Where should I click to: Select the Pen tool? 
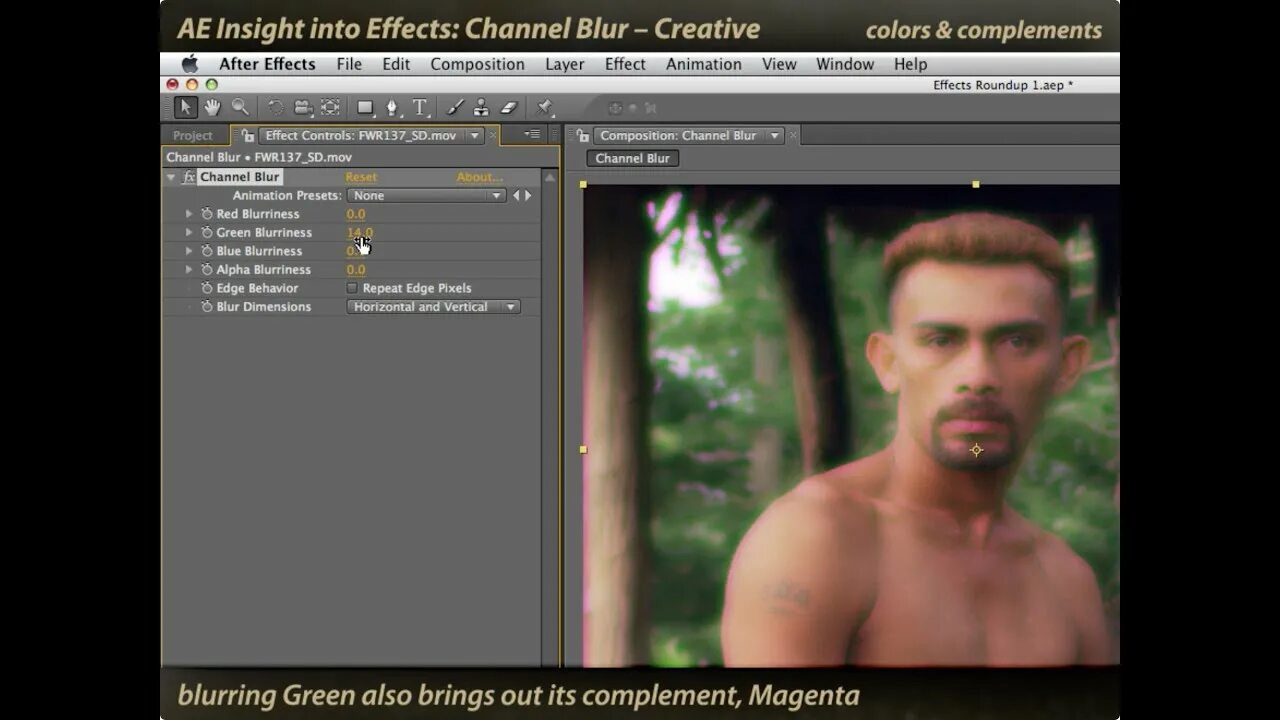point(392,107)
